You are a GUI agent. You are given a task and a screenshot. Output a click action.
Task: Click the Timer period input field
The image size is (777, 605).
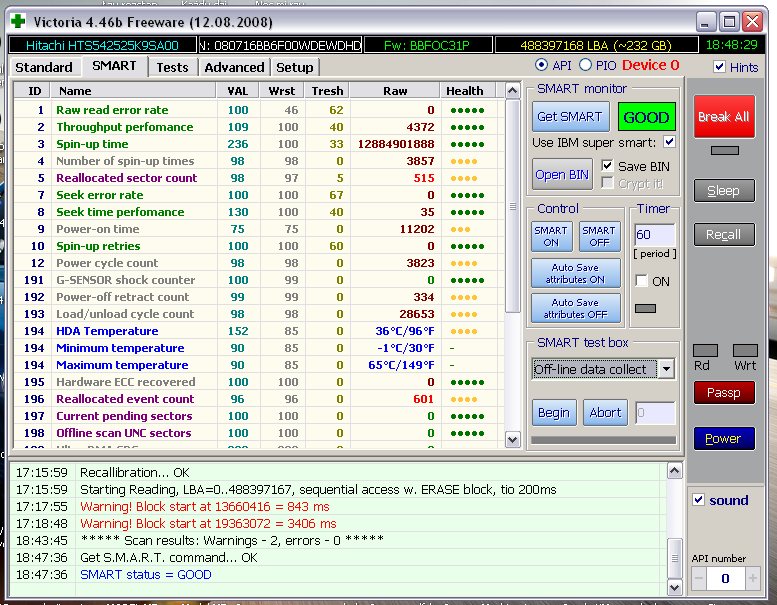coord(655,234)
